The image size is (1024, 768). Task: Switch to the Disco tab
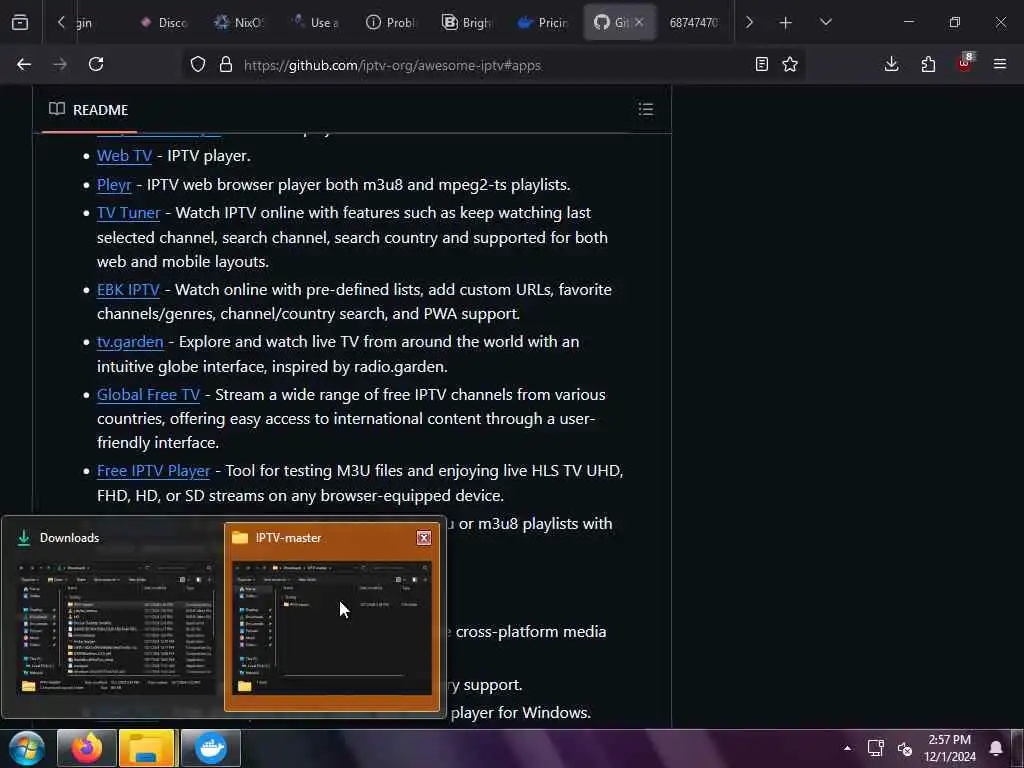point(164,22)
